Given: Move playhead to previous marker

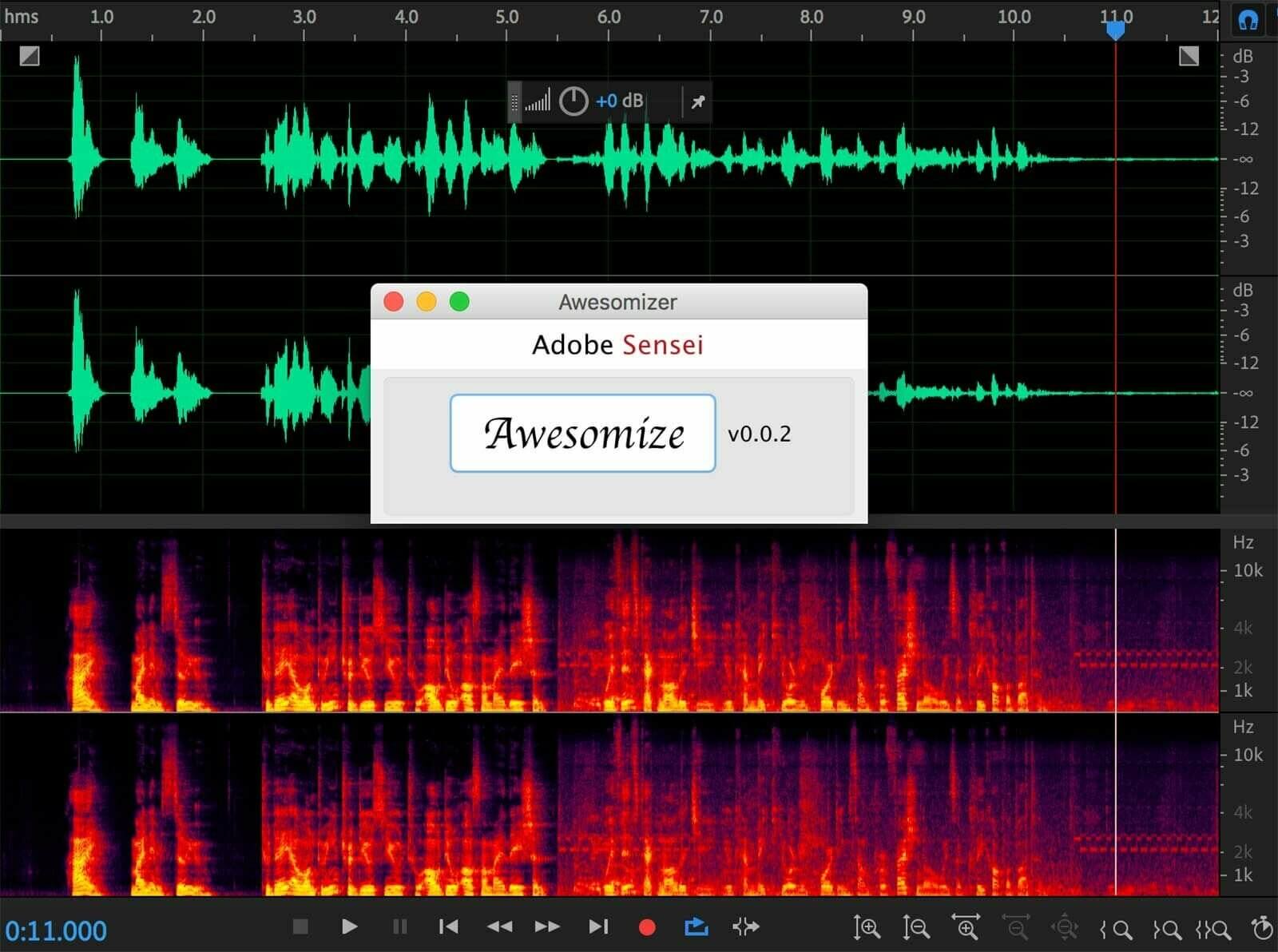Looking at the screenshot, I should point(449,927).
